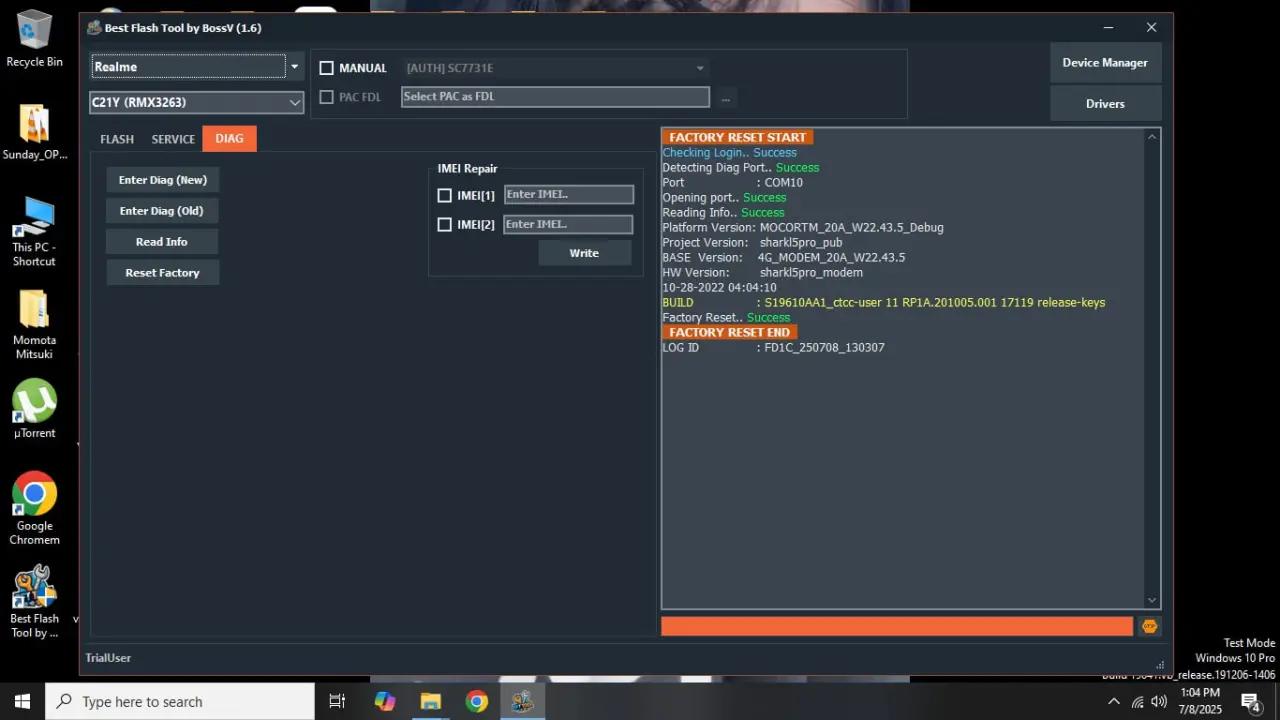Screen dimensions: 1280x720
Task: Click the Windows Start button
Action: [22, 701]
